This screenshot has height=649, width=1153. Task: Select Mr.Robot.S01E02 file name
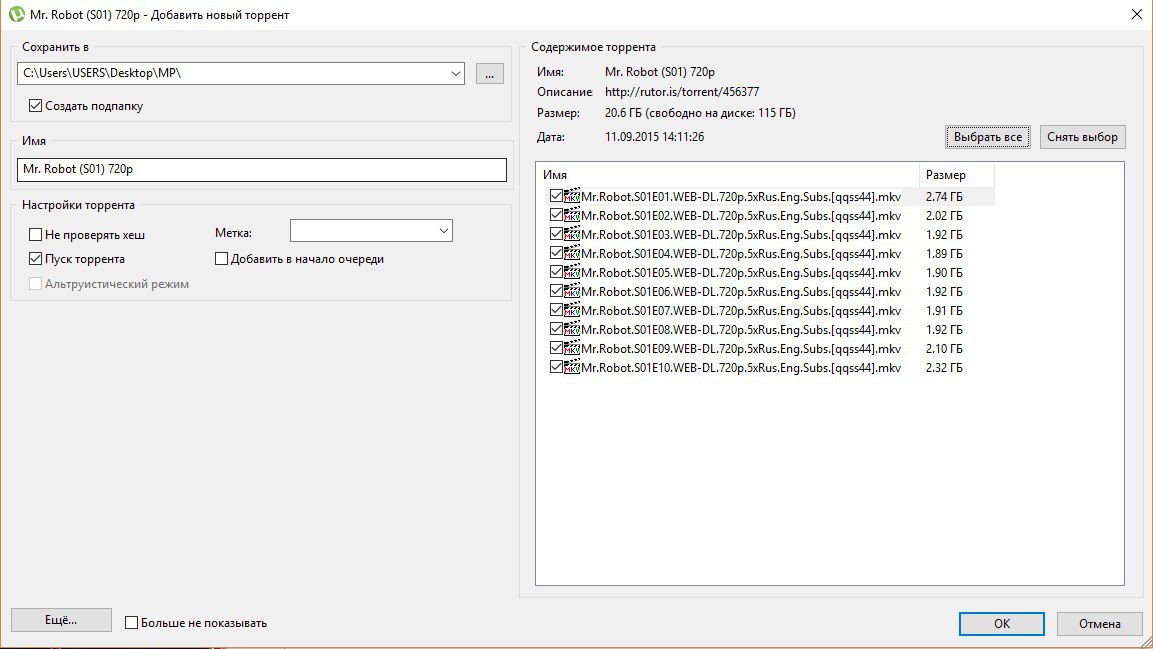coord(740,215)
